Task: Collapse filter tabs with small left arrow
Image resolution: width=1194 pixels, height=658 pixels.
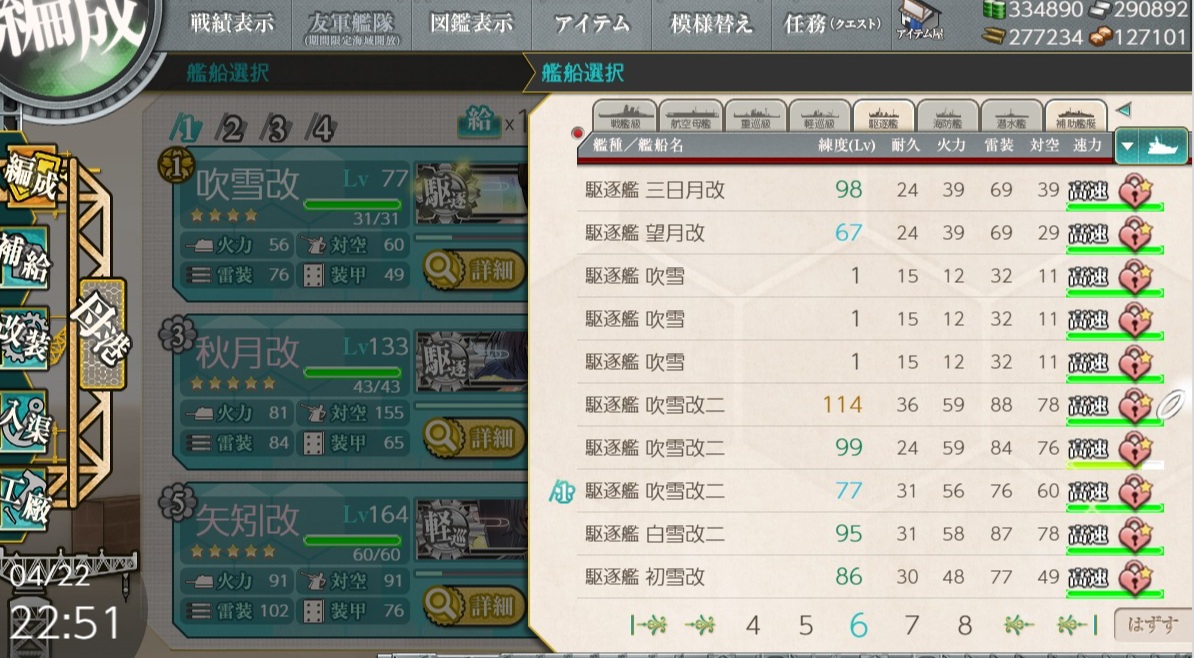Action: coord(1123,110)
